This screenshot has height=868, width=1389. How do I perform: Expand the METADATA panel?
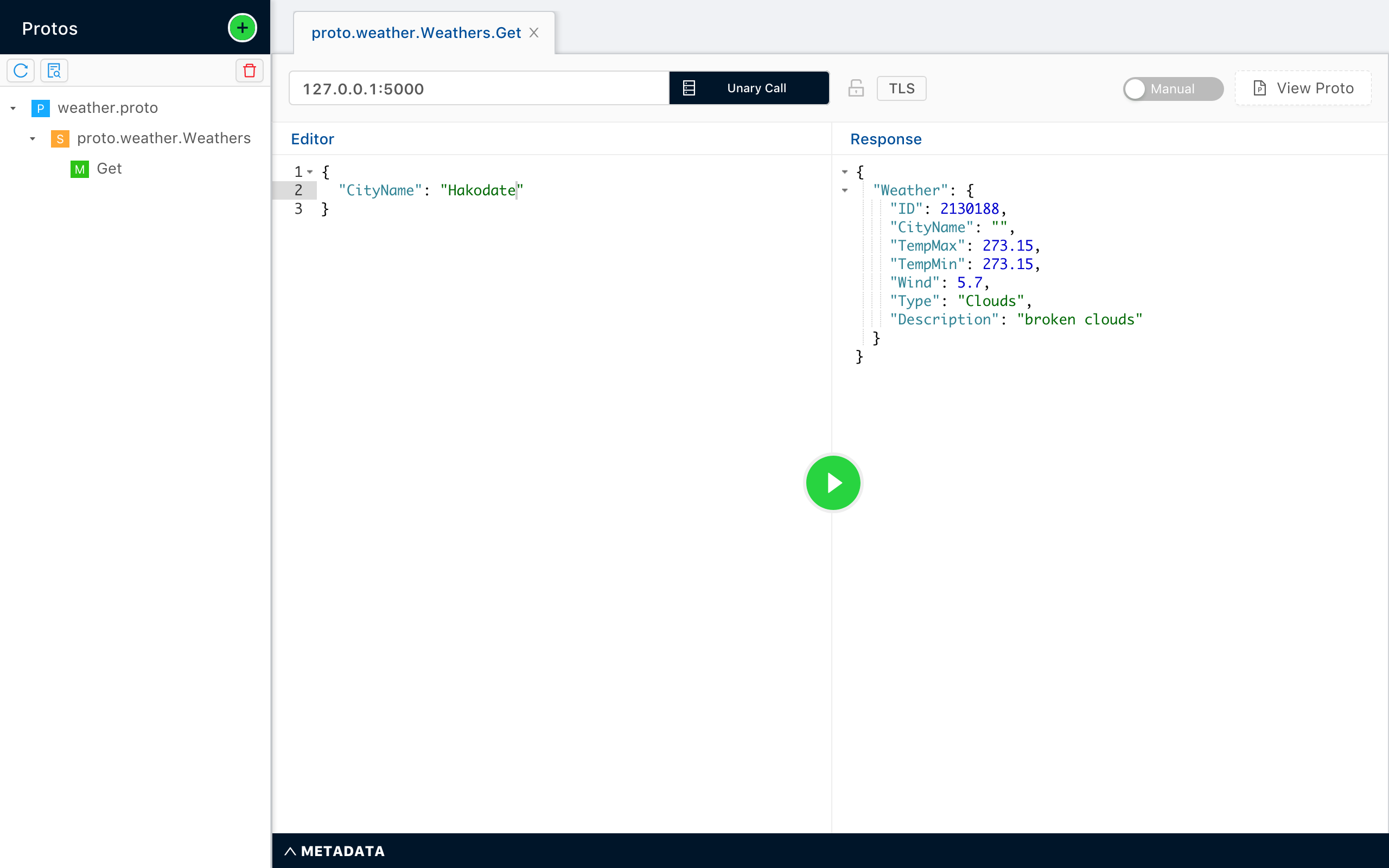click(335, 851)
